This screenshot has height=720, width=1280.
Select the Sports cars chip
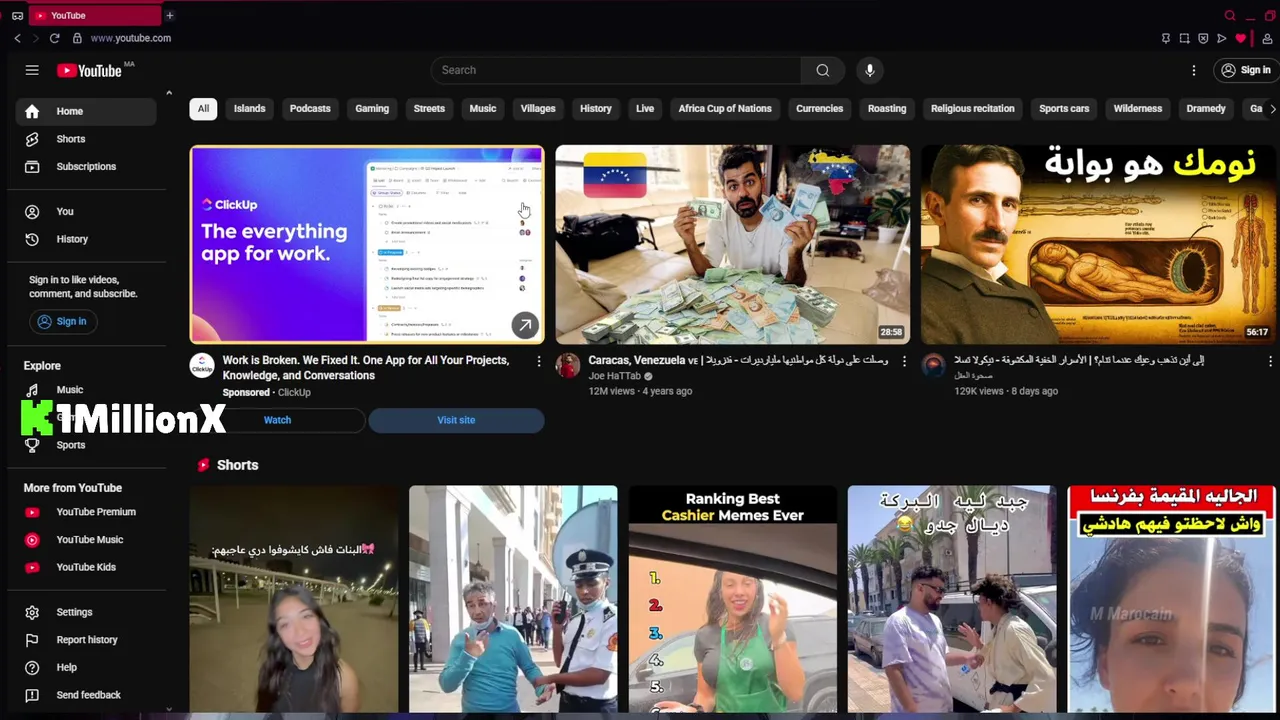click(x=1064, y=108)
